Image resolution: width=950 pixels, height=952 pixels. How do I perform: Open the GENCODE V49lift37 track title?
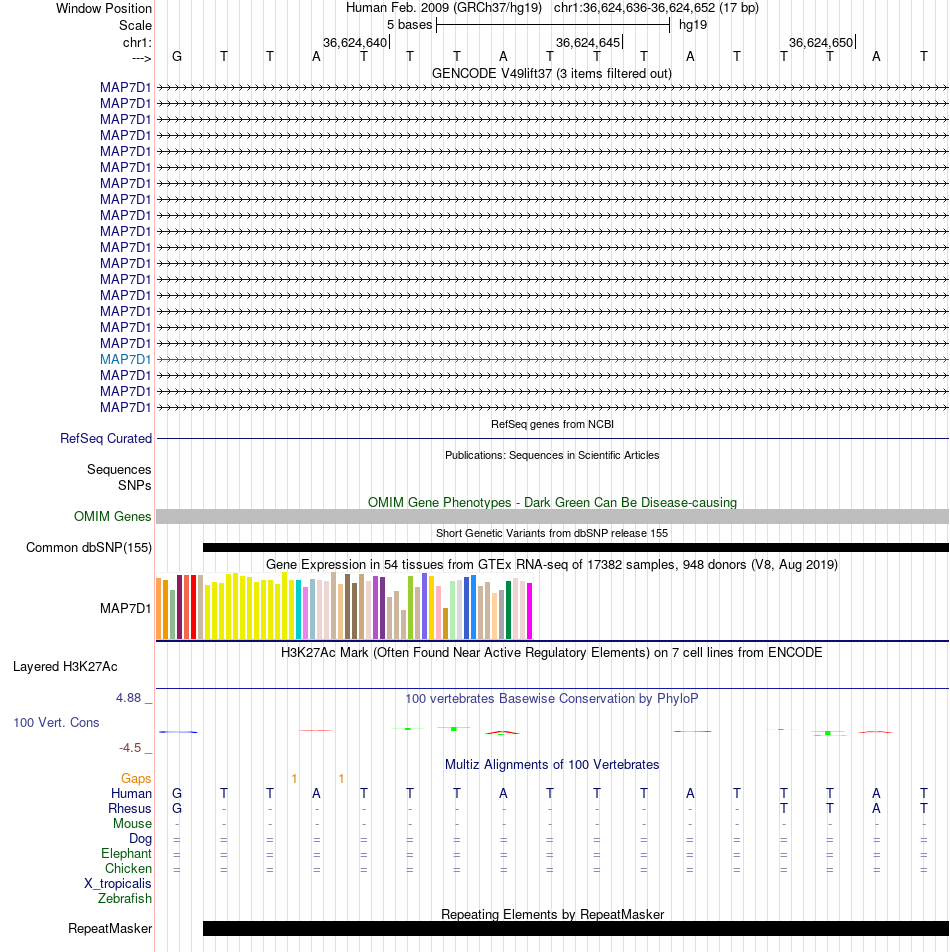point(552,73)
